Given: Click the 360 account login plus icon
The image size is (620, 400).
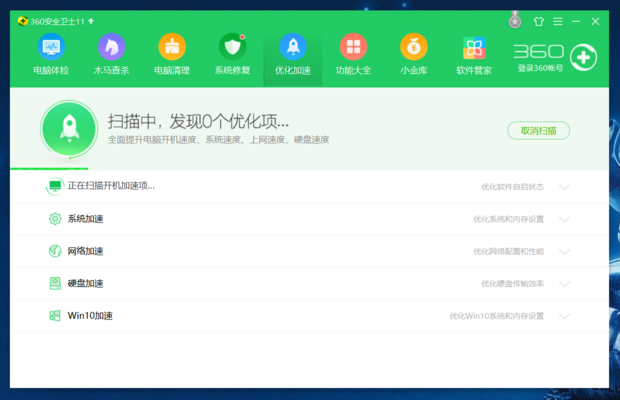Looking at the screenshot, I should pos(583,58).
